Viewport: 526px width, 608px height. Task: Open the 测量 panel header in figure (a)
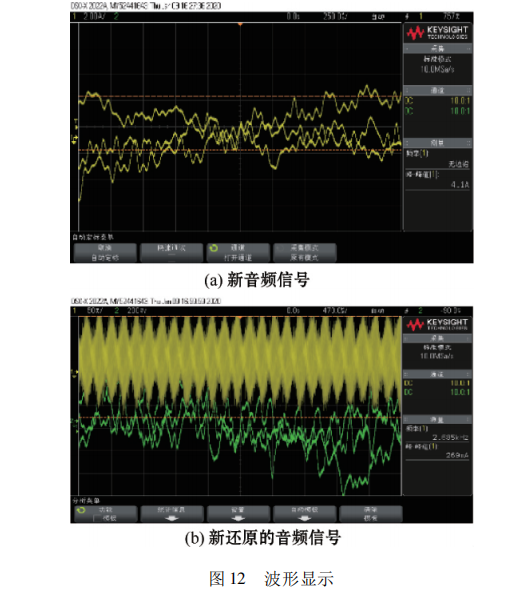click(438, 143)
